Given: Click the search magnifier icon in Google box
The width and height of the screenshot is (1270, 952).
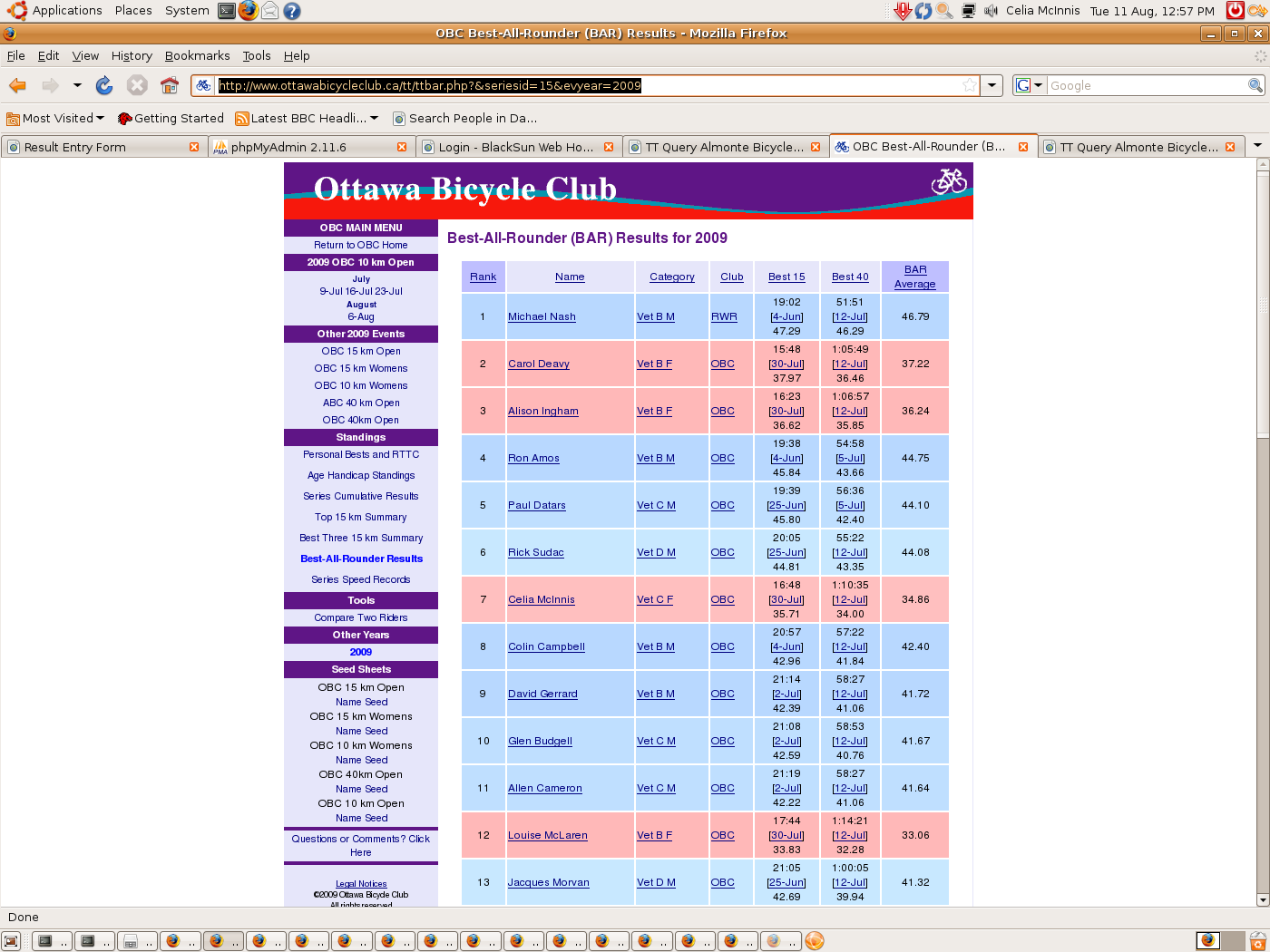Looking at the screenshot, I should [x=1255, y=85].
